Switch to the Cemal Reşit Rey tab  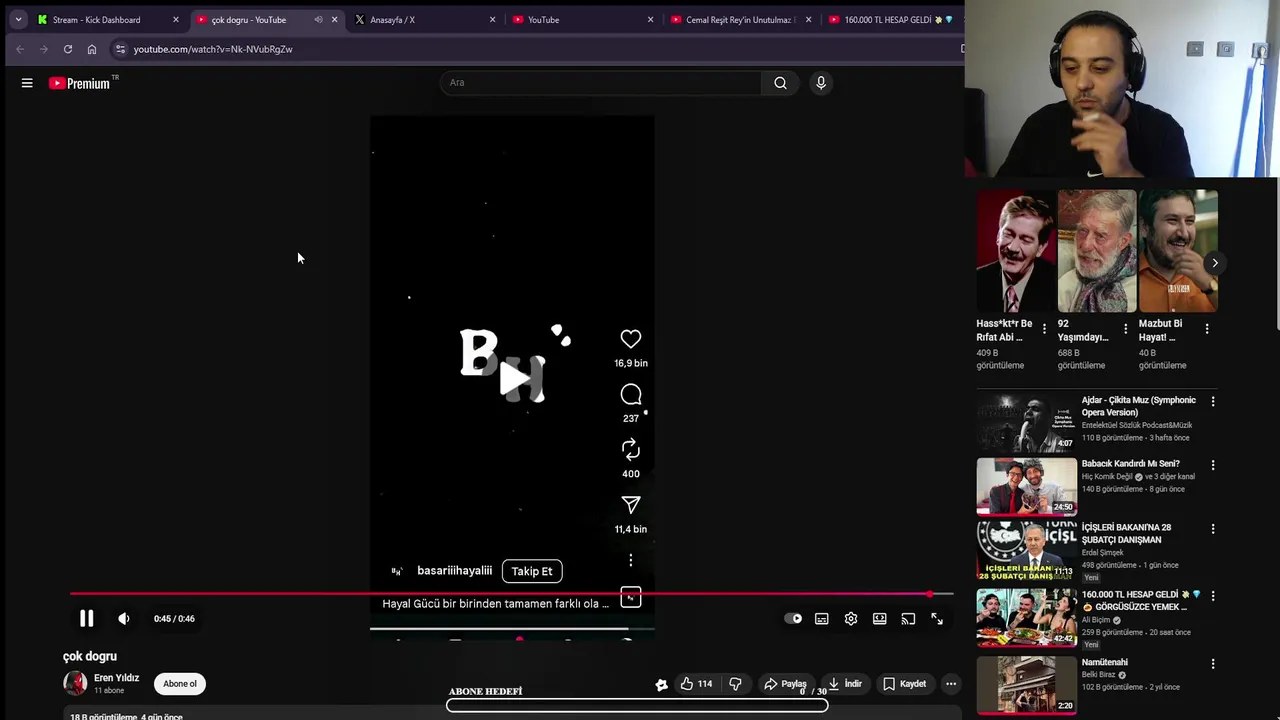[738, 20]
